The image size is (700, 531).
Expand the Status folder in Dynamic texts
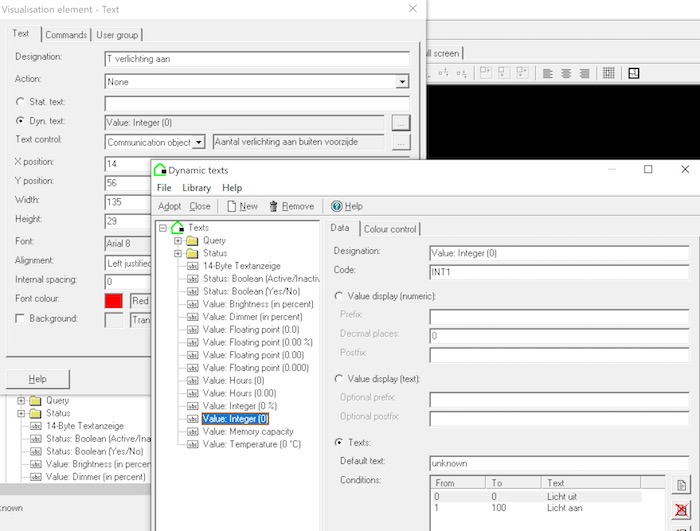pyautogui.click(x=178, y=254)
